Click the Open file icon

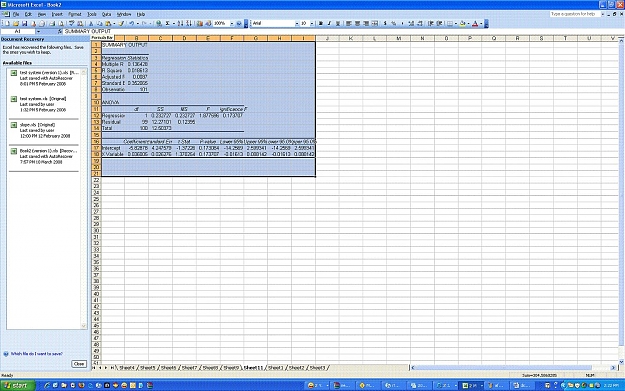point(16,24)
